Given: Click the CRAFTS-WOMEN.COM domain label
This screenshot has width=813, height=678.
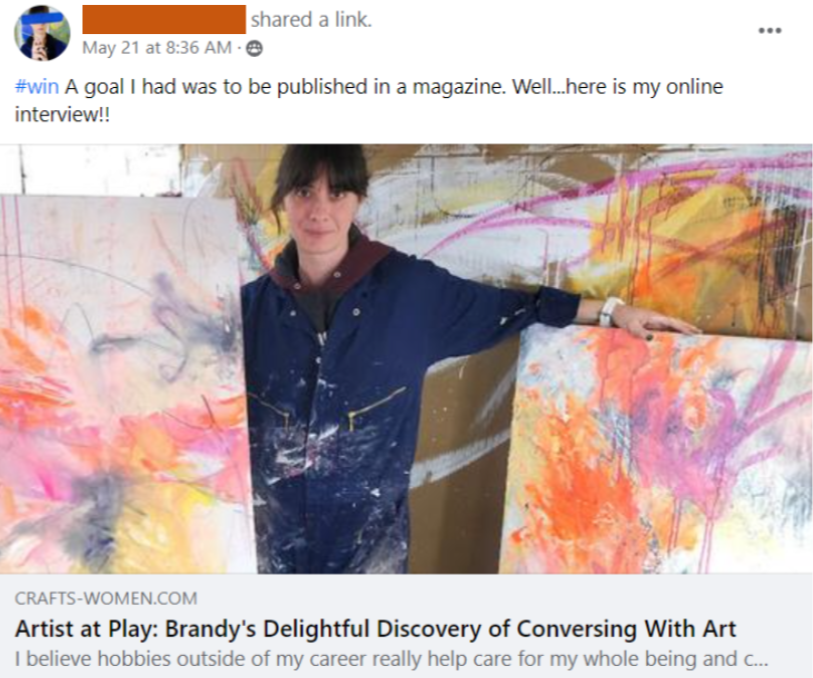Looking at the screenshot, I should (106, 598).
